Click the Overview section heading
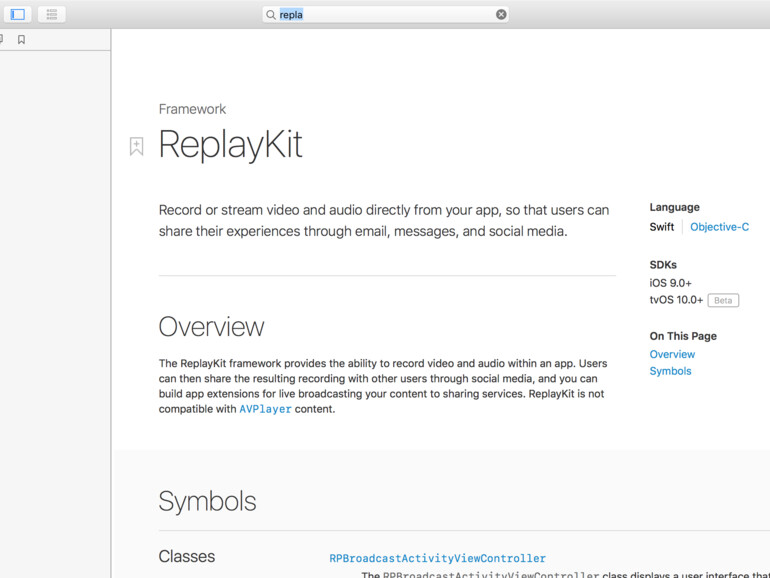The width and height of the screenshot is (770, 578). click(x=211, y=327)
